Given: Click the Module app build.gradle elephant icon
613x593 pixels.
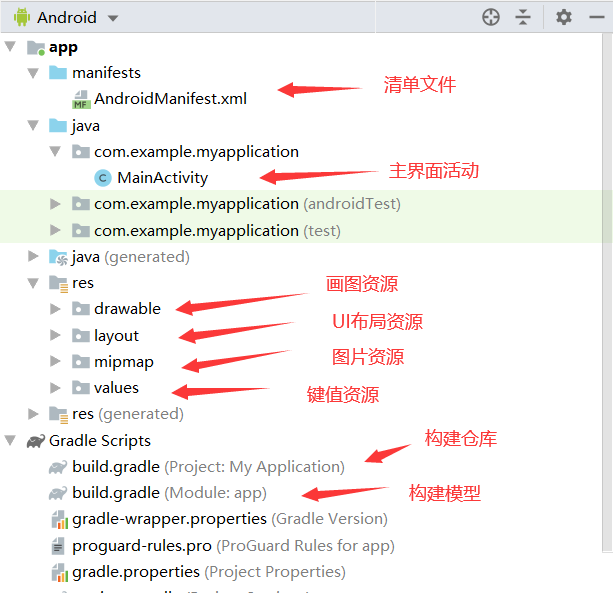Looking at the screenshot, I should coord(58,493).
